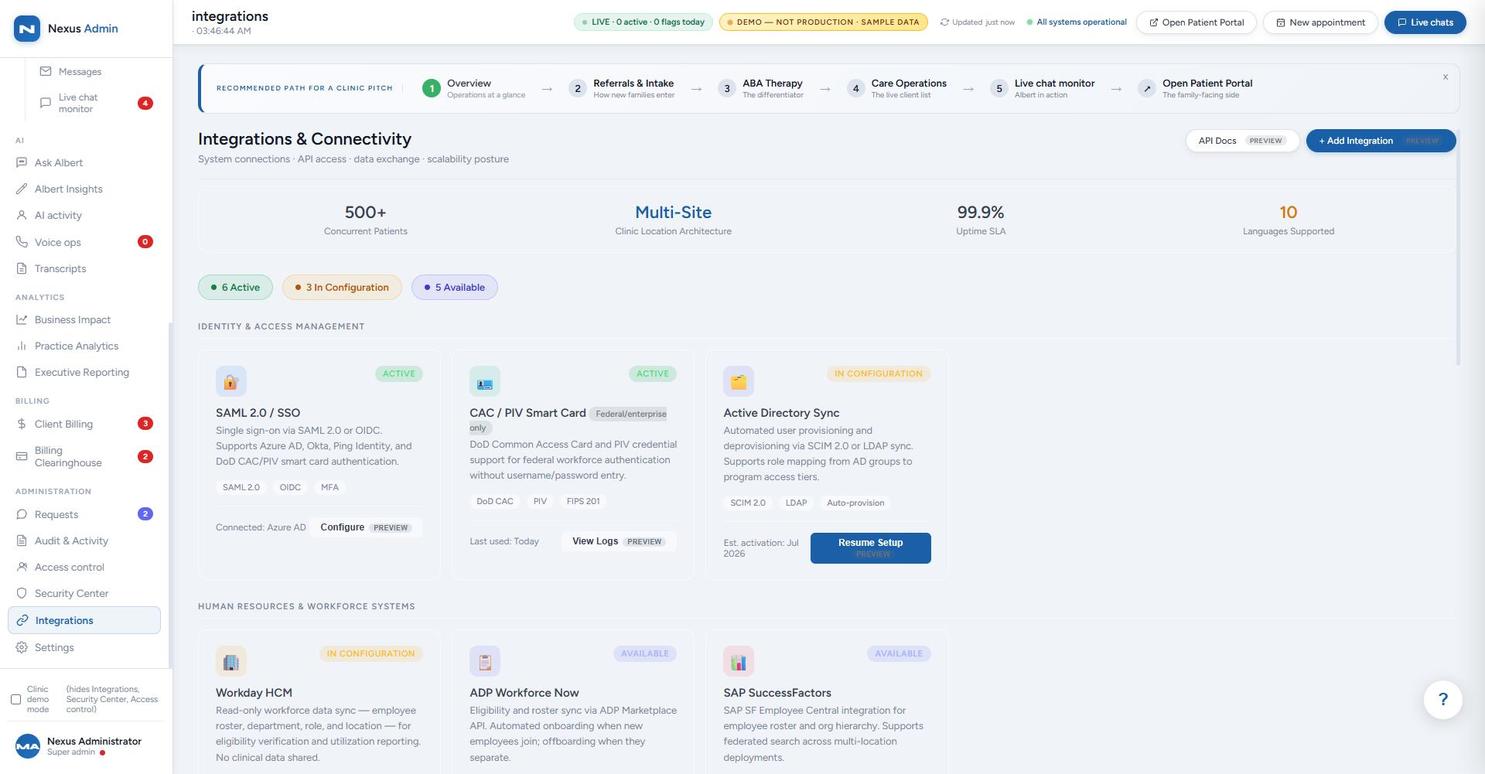Click the Transcripts document icon
Screen dimensions: 1485x774
click(22, 268)
